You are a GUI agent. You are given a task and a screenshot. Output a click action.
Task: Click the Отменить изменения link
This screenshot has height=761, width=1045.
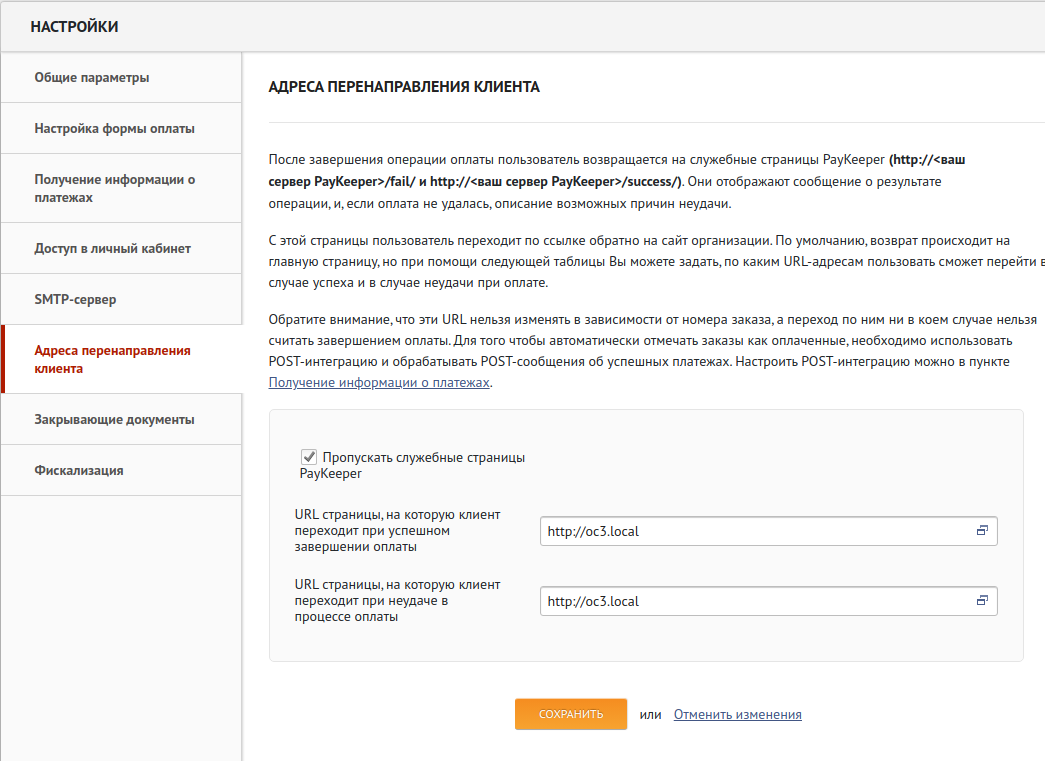737,715
